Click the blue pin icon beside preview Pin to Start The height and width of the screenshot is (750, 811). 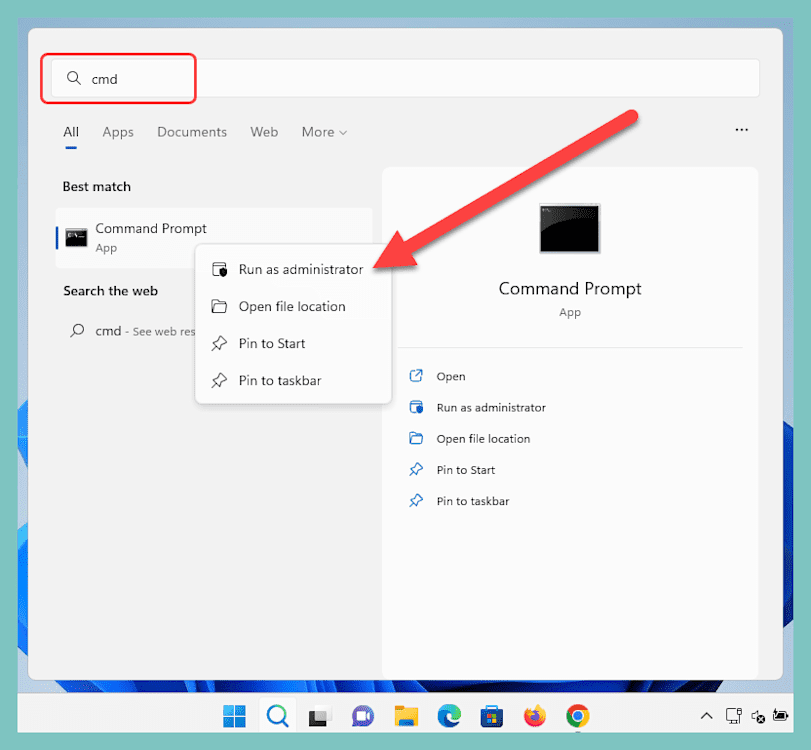pos(416,470)
